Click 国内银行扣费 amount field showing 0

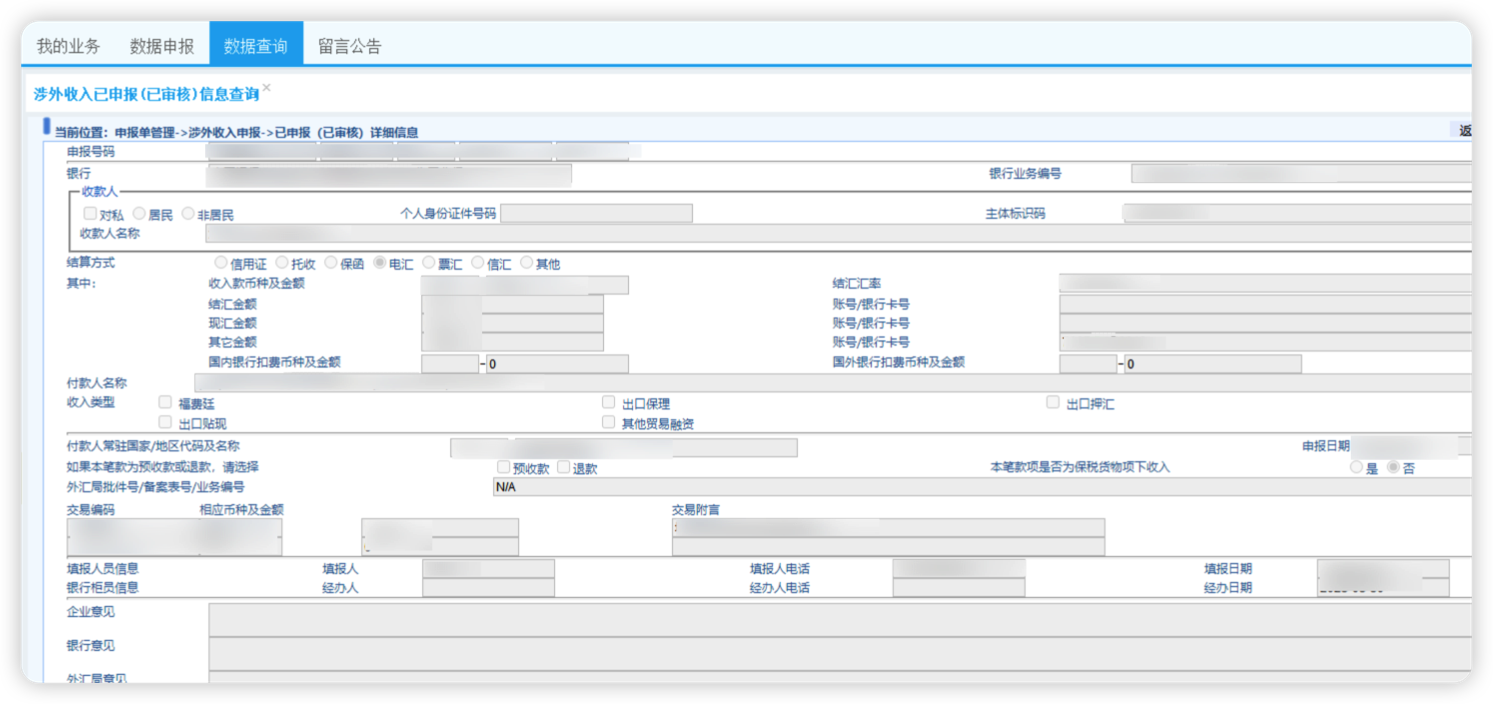tap(558, 364)
